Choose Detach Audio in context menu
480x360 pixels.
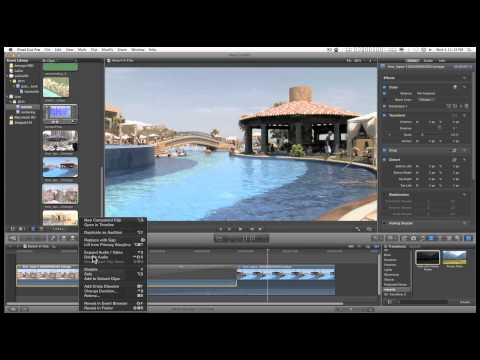113,257
